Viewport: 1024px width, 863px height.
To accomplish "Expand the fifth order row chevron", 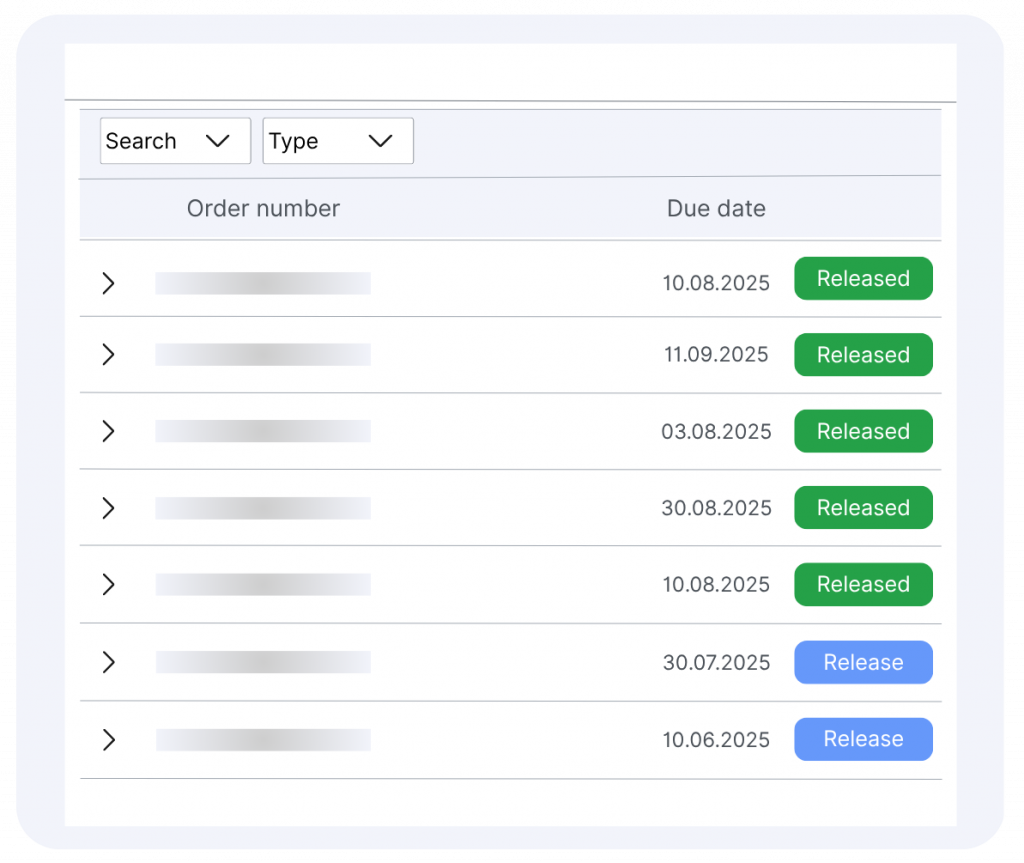I will point(109,584).
